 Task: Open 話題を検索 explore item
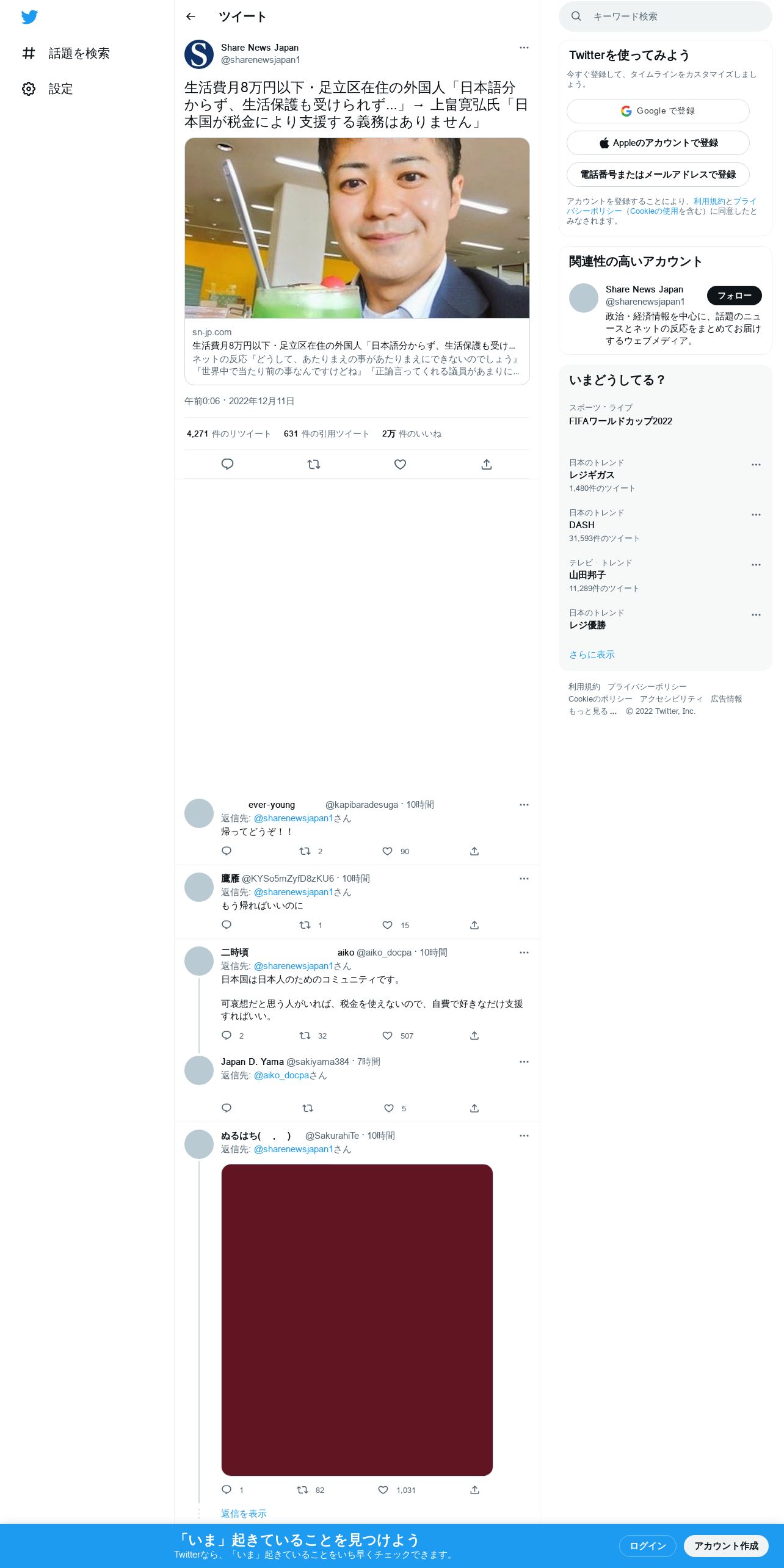click(x=65, y=53)
